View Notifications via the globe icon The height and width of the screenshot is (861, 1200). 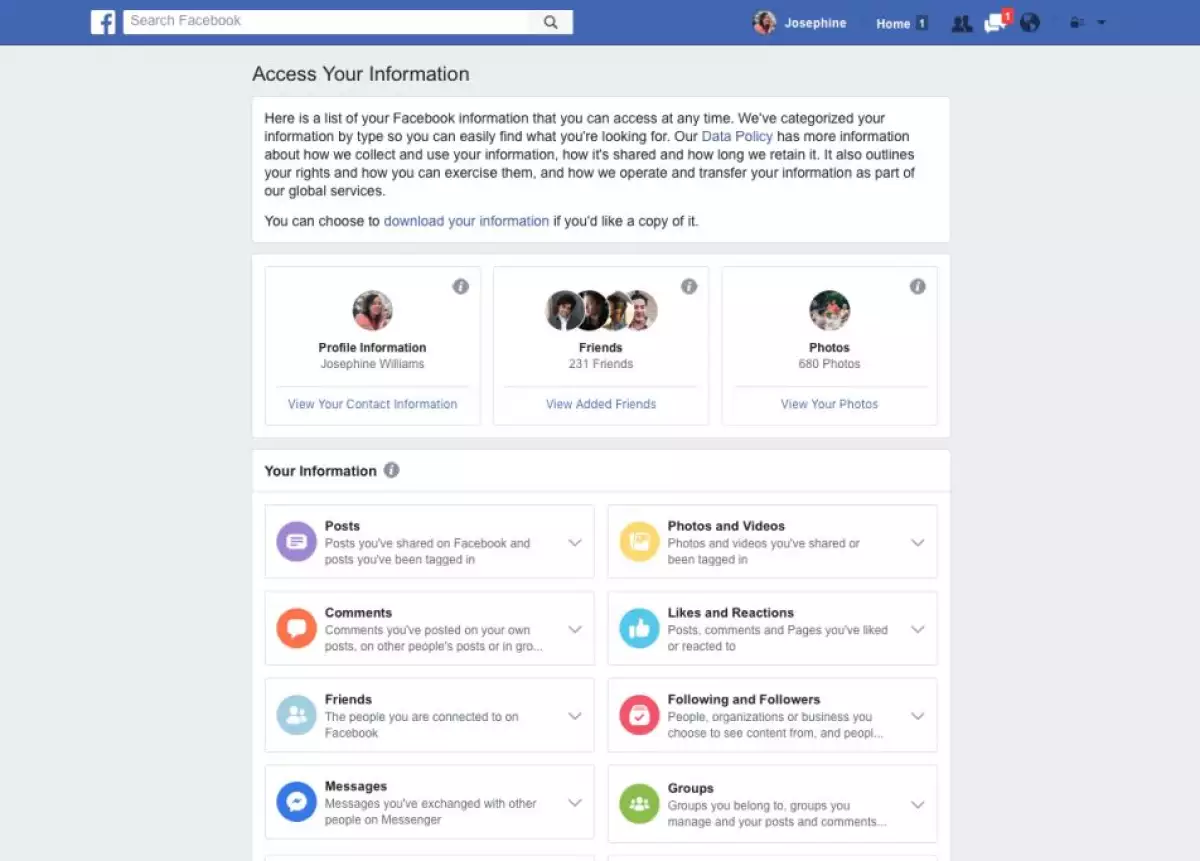pyautogui.click(x=1030, y=22)
